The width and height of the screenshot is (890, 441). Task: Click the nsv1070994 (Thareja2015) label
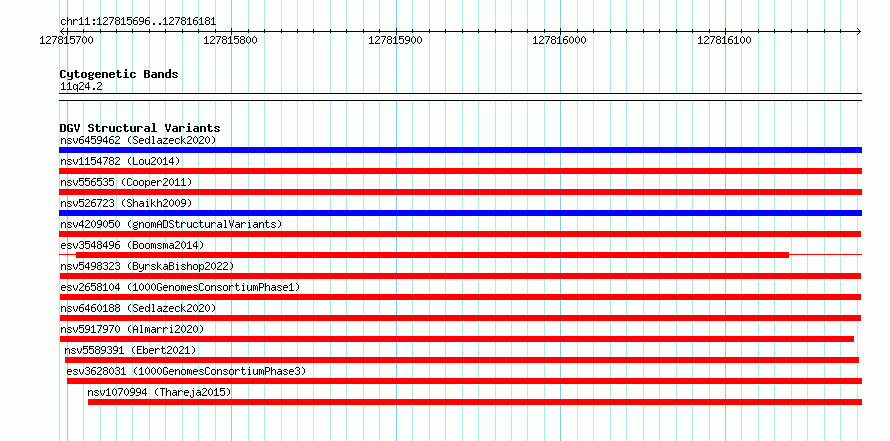click(x=159, y=392)
